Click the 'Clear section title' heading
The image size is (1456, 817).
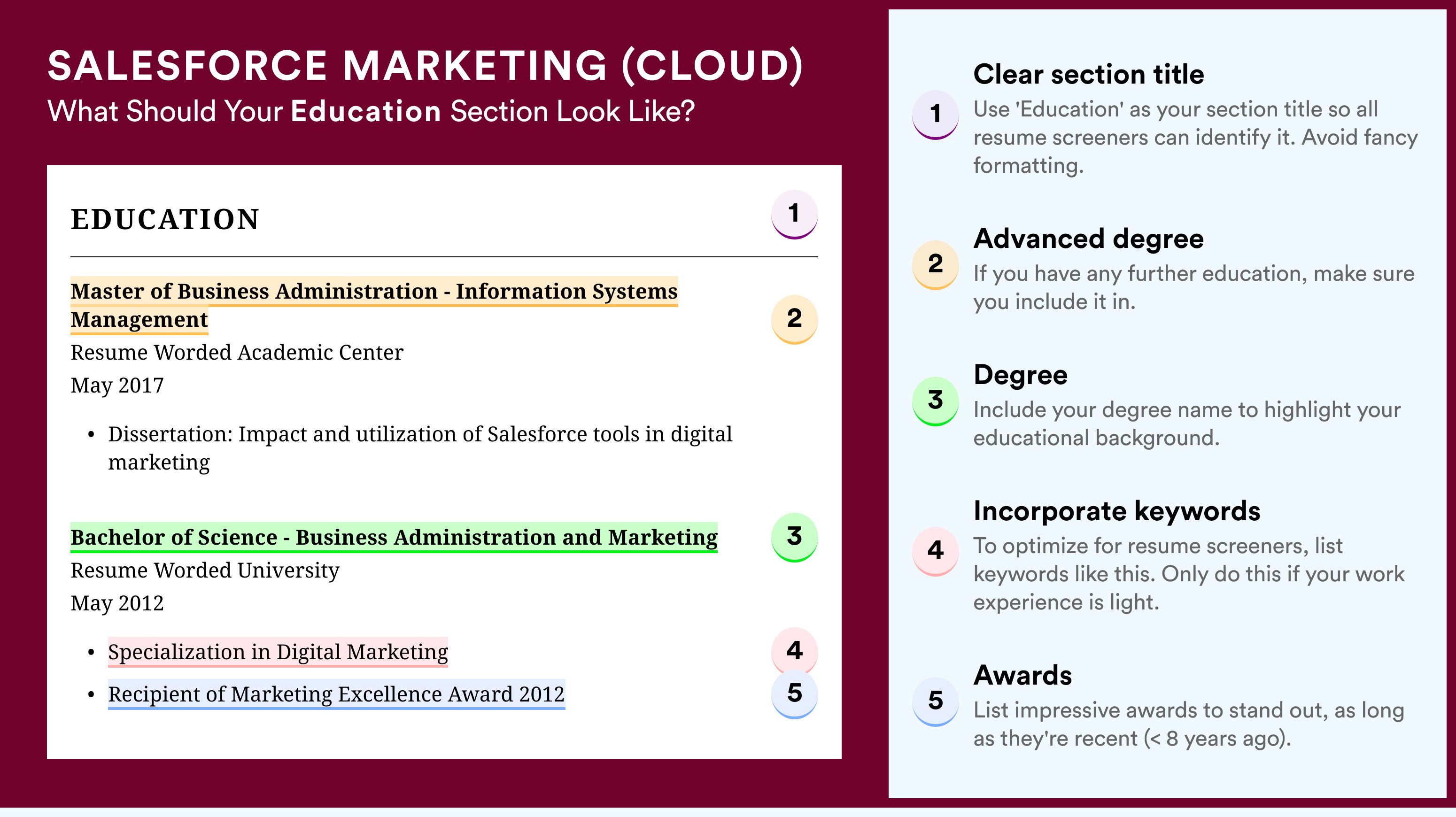tap(1089, 75)
